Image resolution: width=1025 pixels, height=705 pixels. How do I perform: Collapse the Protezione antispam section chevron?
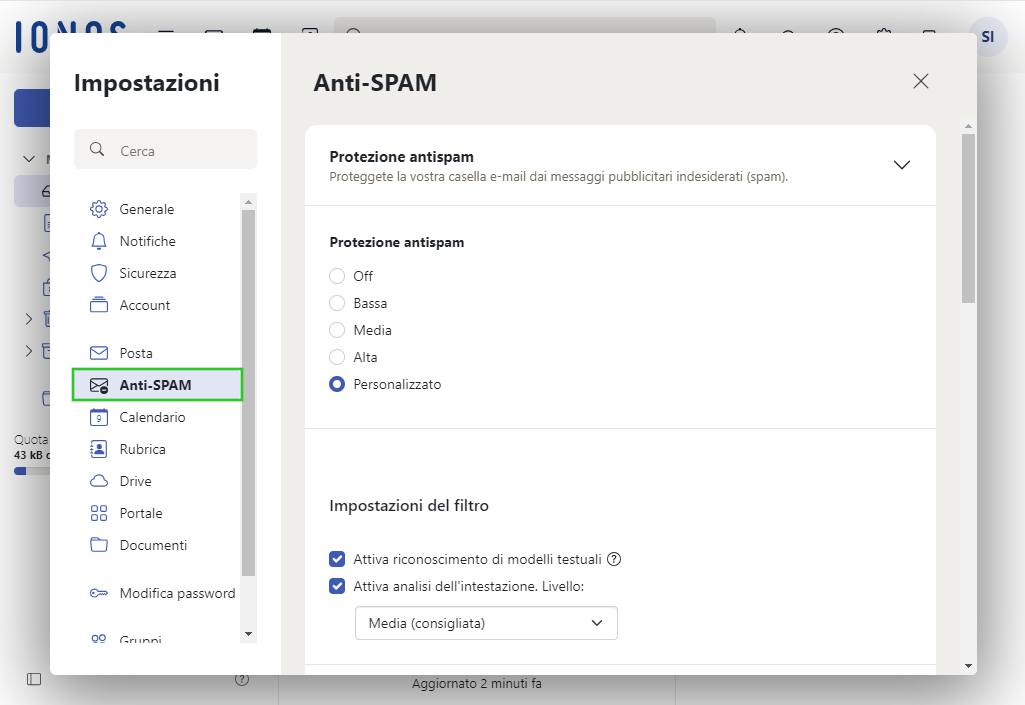[x=901, y=165]
